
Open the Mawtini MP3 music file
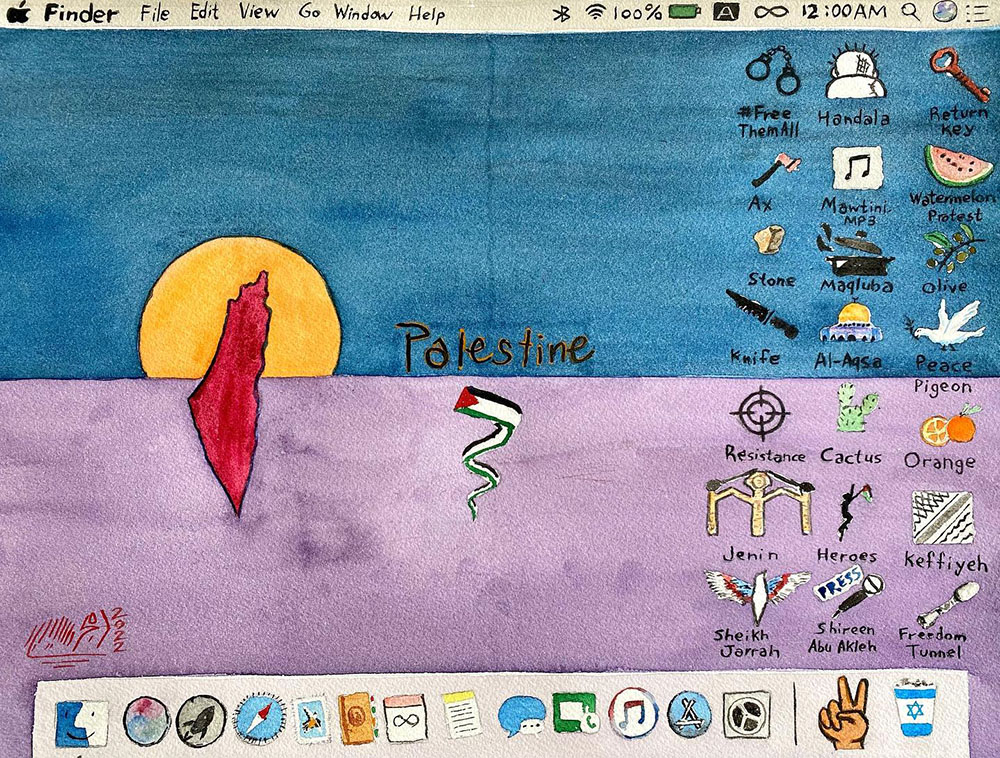pos(857,168)
